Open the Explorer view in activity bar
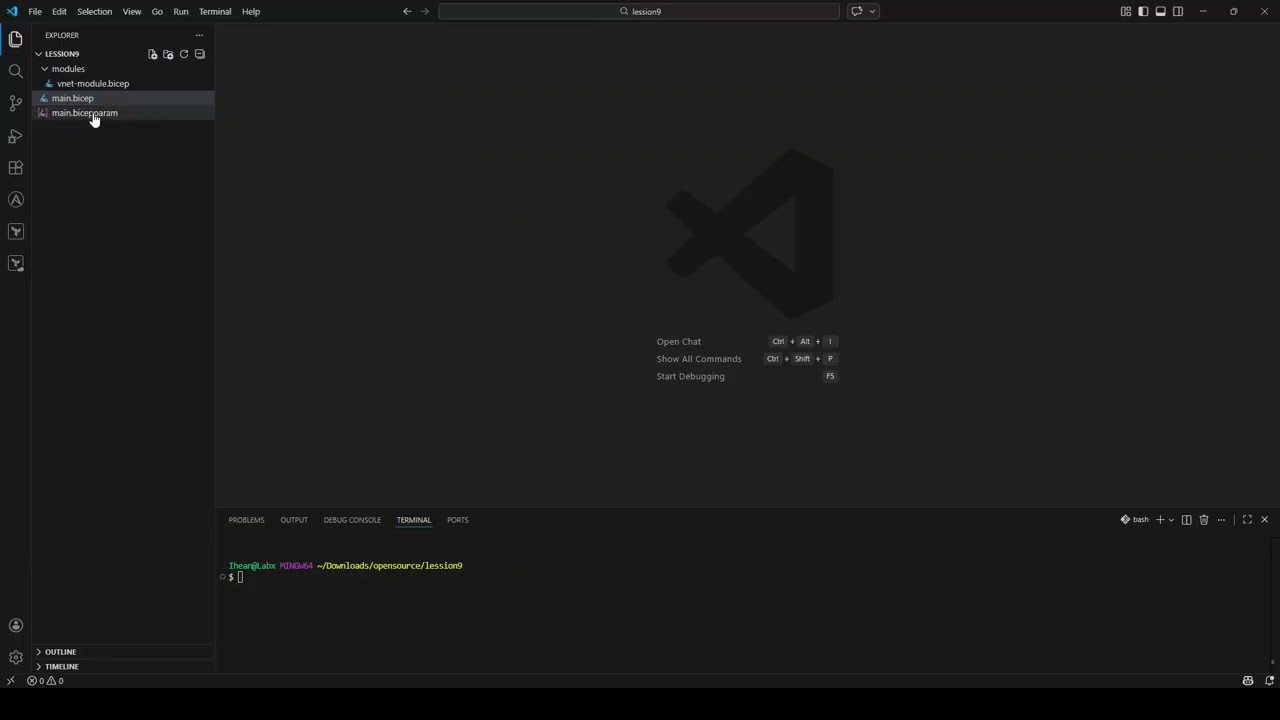 (x=15, y=39)
